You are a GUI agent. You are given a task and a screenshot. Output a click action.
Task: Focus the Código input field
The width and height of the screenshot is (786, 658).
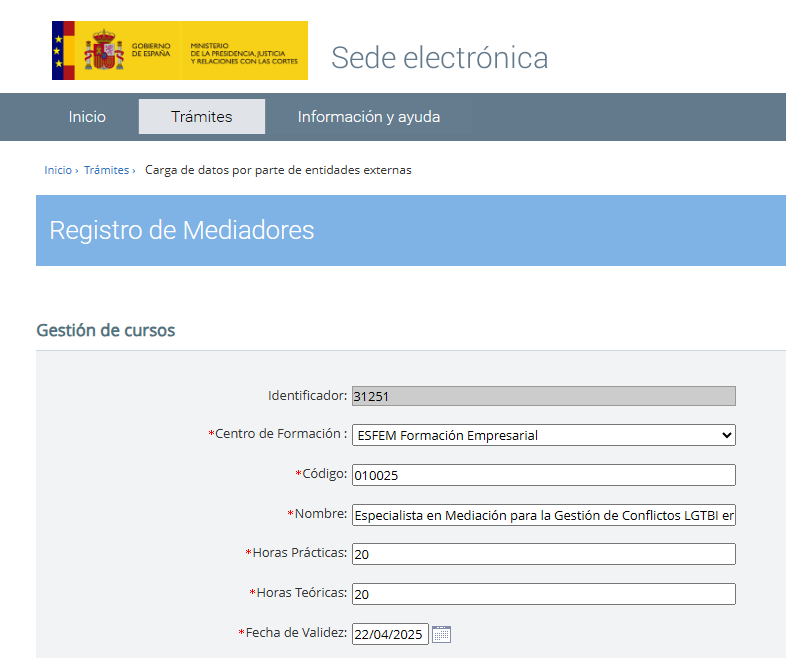[x=543, y=475]
